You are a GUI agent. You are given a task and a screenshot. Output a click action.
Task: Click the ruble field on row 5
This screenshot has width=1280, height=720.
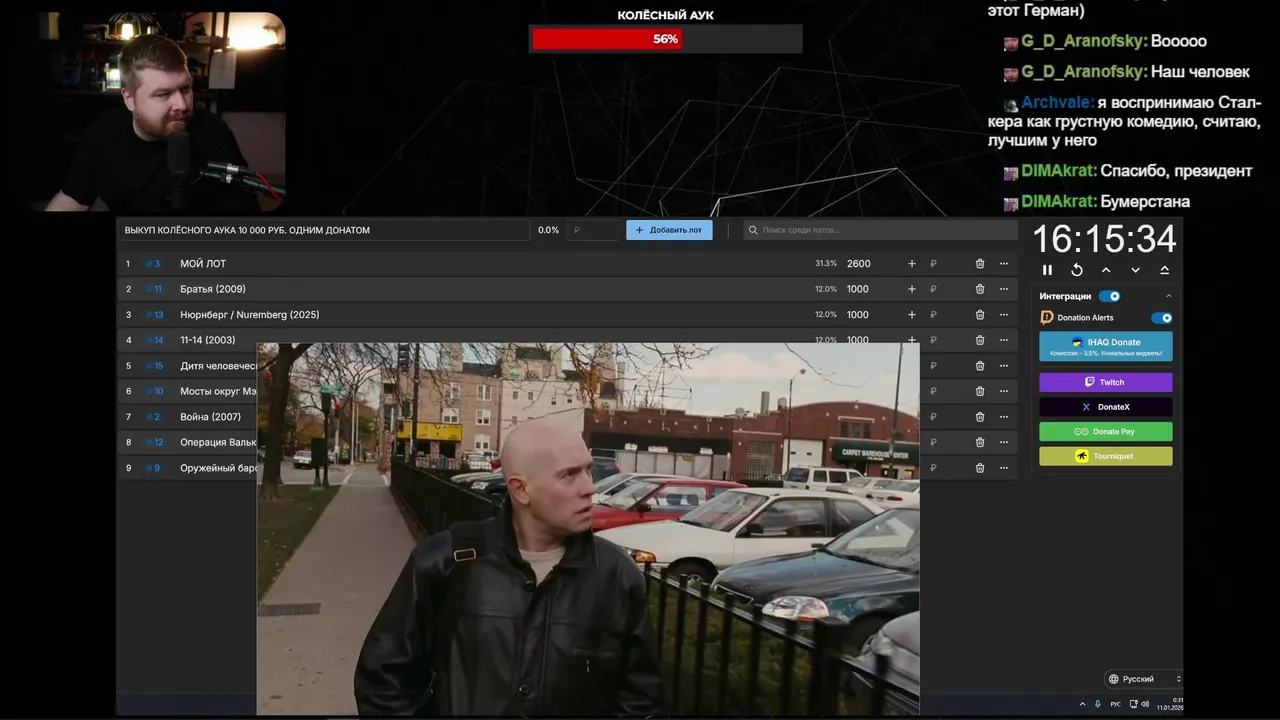coord(945,366)
